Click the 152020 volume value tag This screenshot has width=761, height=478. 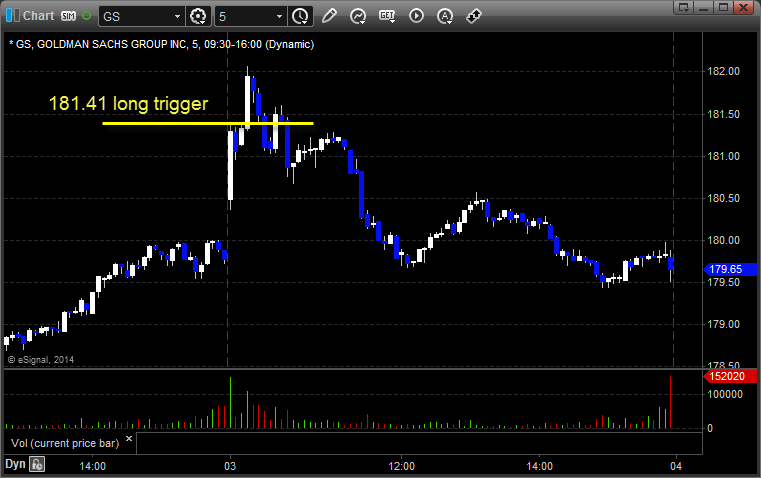pos(730,377)
